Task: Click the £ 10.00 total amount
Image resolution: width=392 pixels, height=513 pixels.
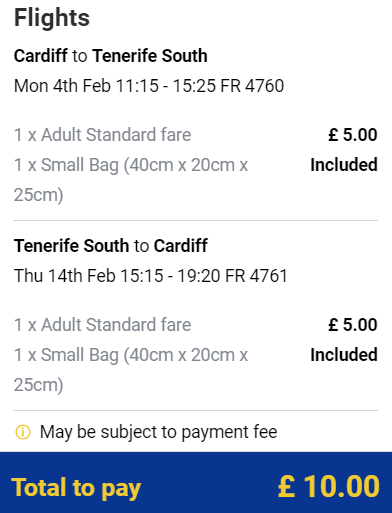Action: tap(329, 487)
